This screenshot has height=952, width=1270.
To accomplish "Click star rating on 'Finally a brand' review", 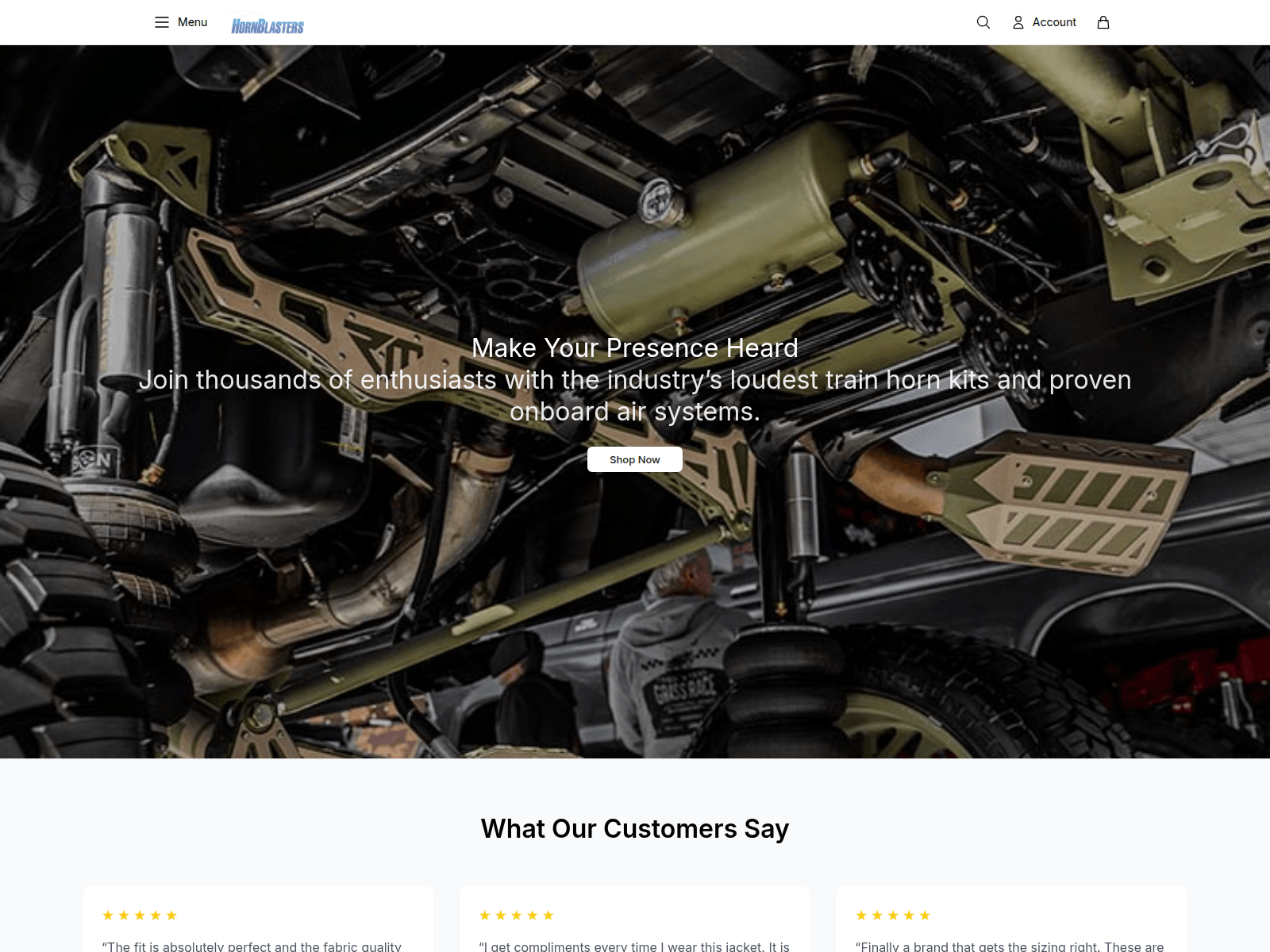I will (x=893, y=916).
